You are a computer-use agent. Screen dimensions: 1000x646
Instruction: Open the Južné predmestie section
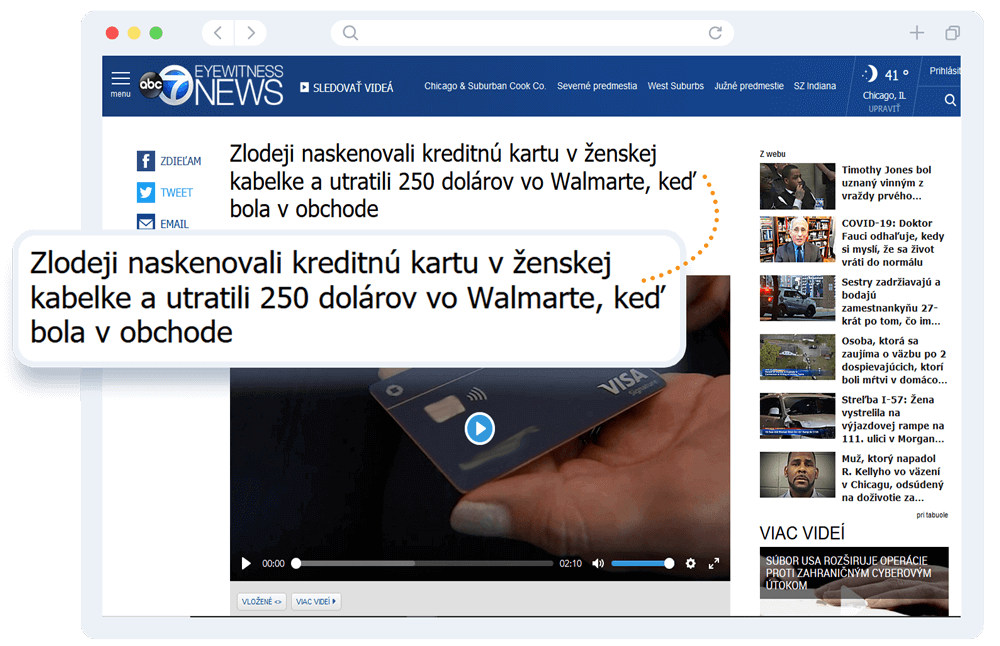749,86
